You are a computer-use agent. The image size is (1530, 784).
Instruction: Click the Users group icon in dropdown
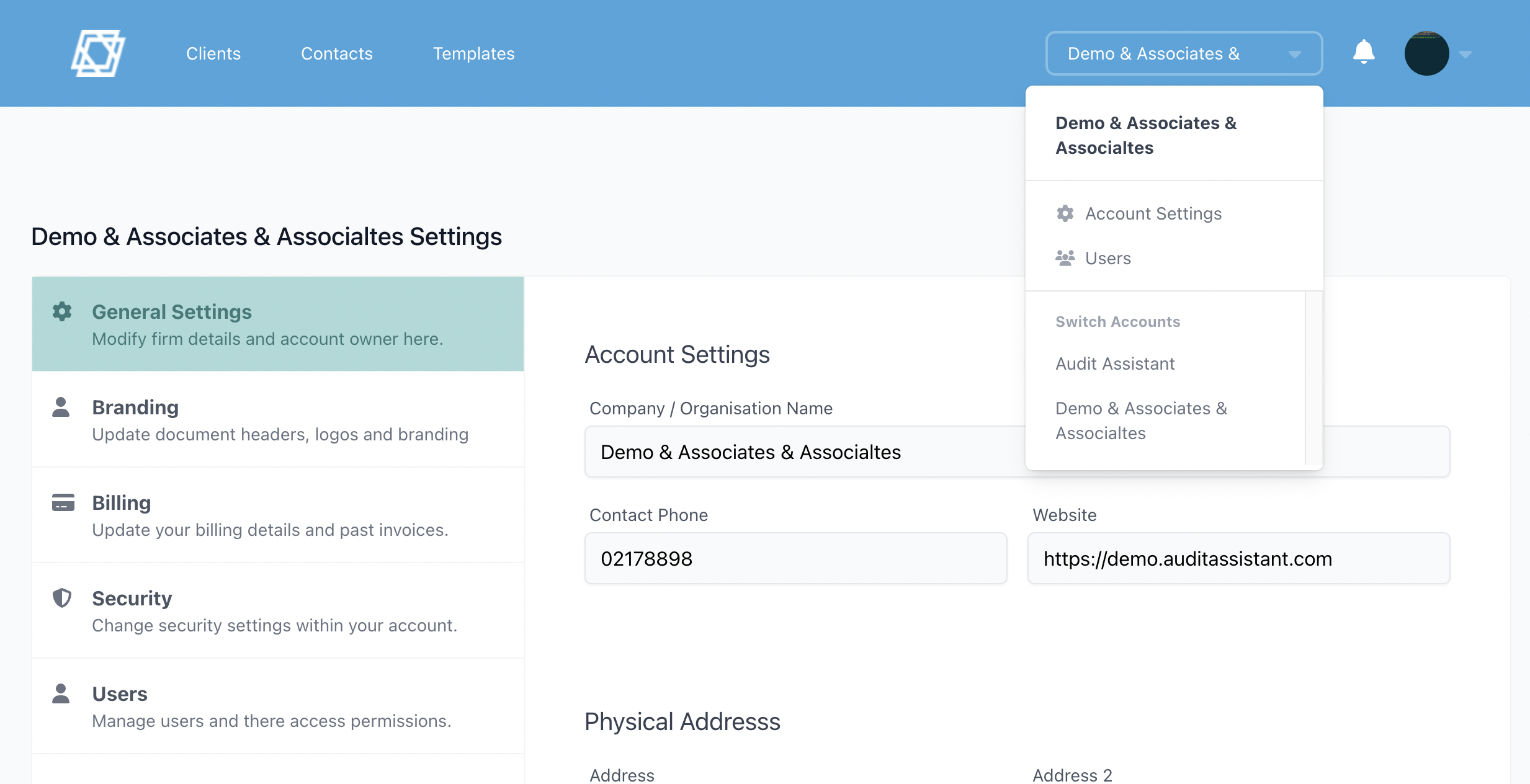tap(1065, 258)
